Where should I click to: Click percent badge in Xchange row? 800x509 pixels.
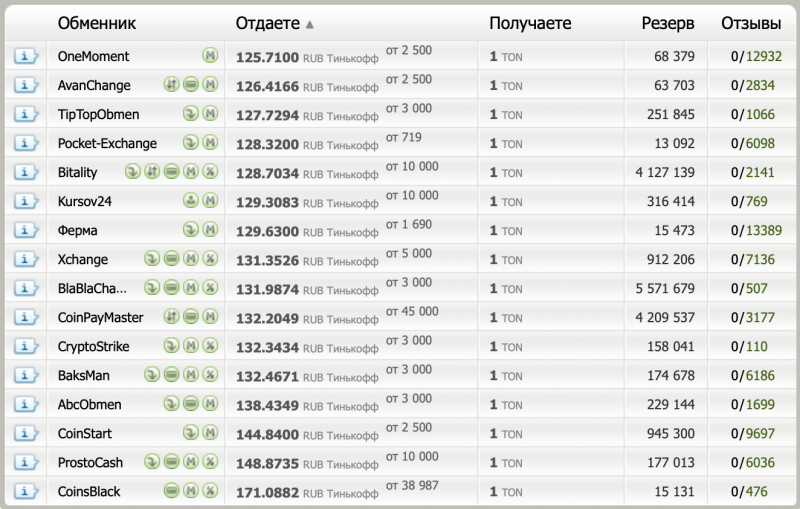click(x=210, y=258)
